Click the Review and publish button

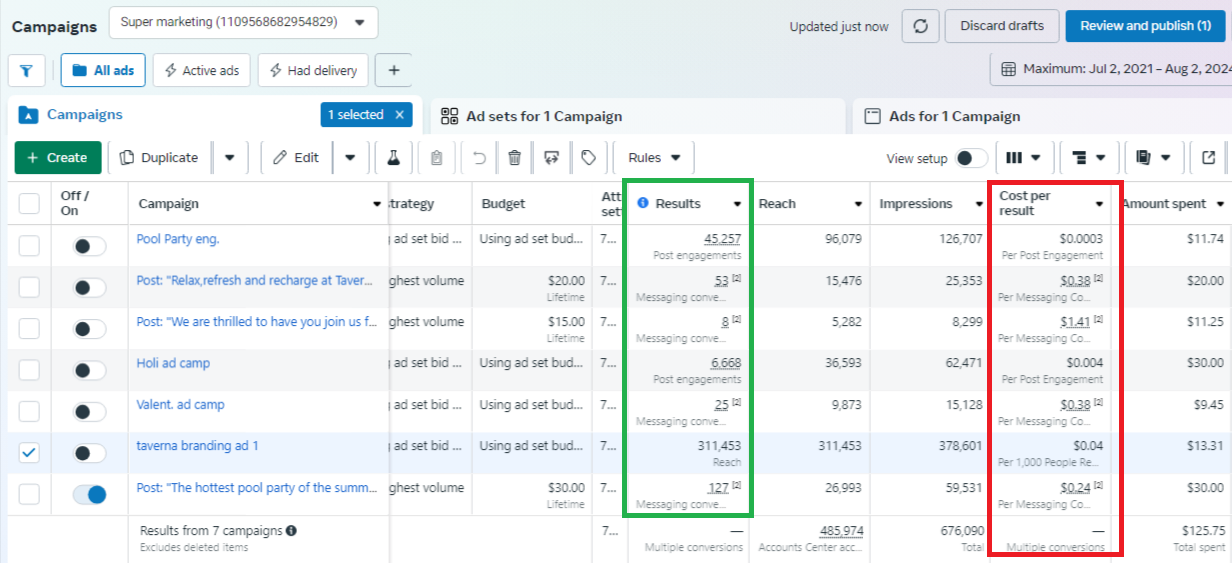1145,26
